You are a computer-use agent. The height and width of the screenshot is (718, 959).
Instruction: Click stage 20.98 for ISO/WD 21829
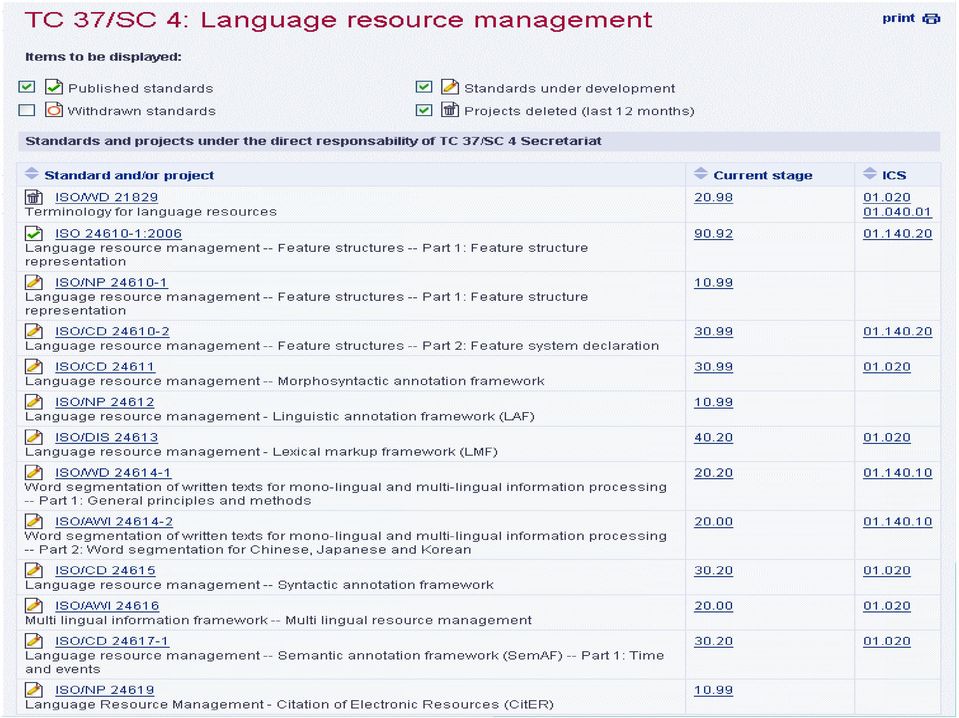pos(713,198)
